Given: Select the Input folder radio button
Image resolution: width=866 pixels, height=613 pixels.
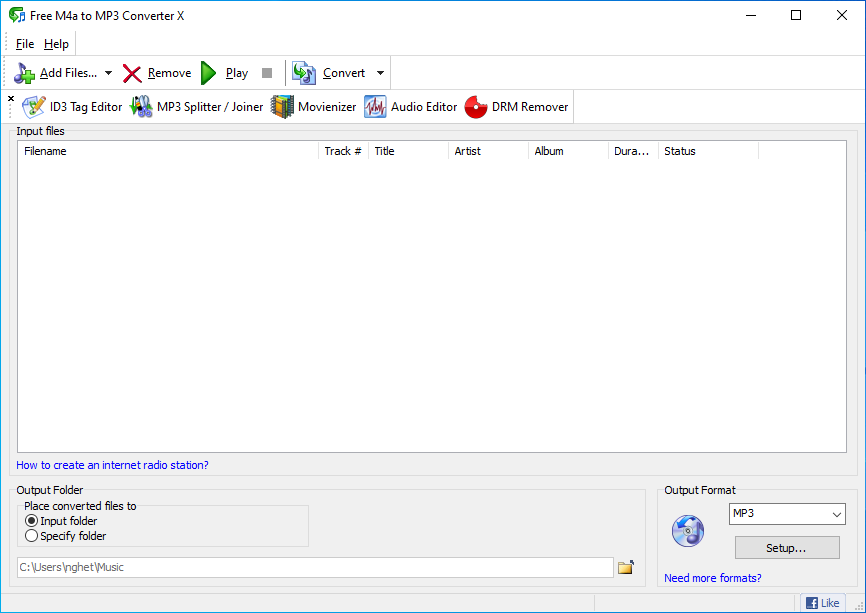Looking at the screenshot, I should [31, 520].
